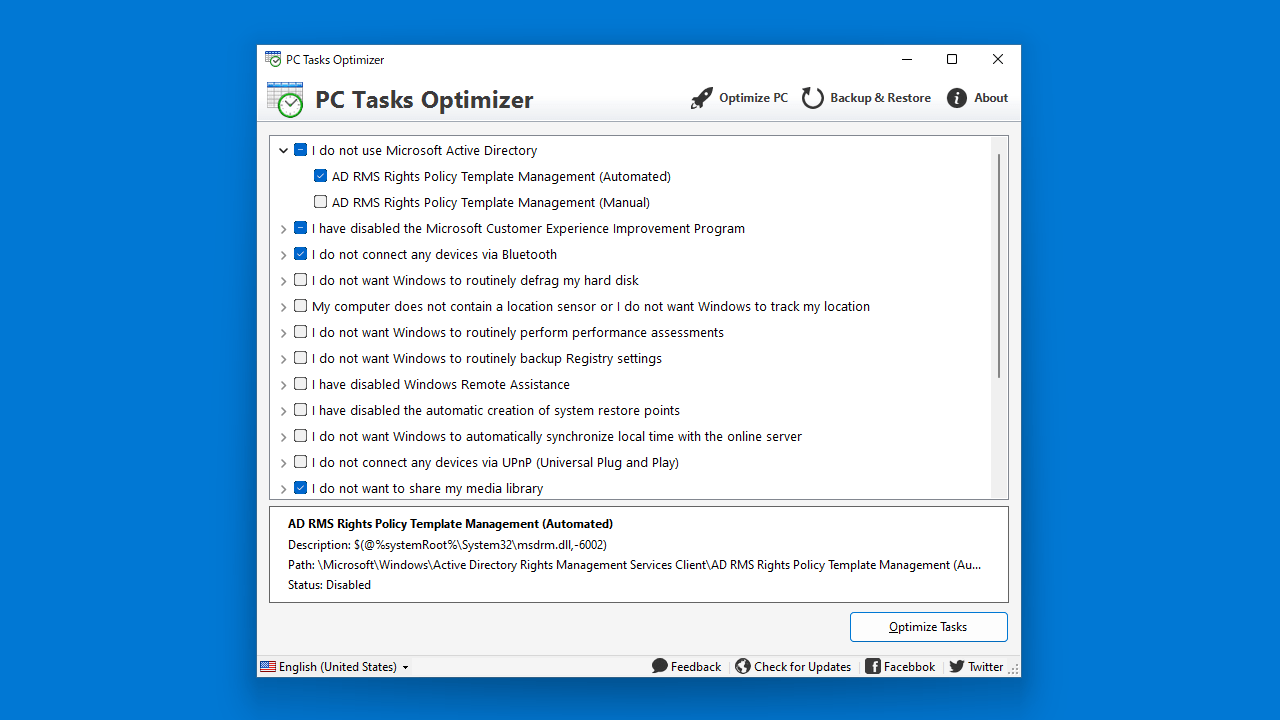Image resolution: width=1280 pixels, height=720 pixels.
Task: Open the Feedback link
Action: [696, 667]
